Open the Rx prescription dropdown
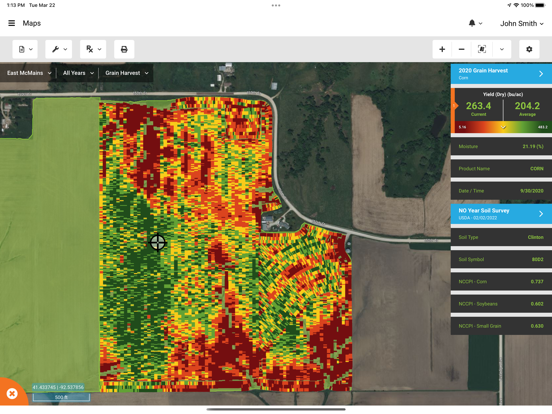Viewport: 552px width, 414px height. pos(93,49)
